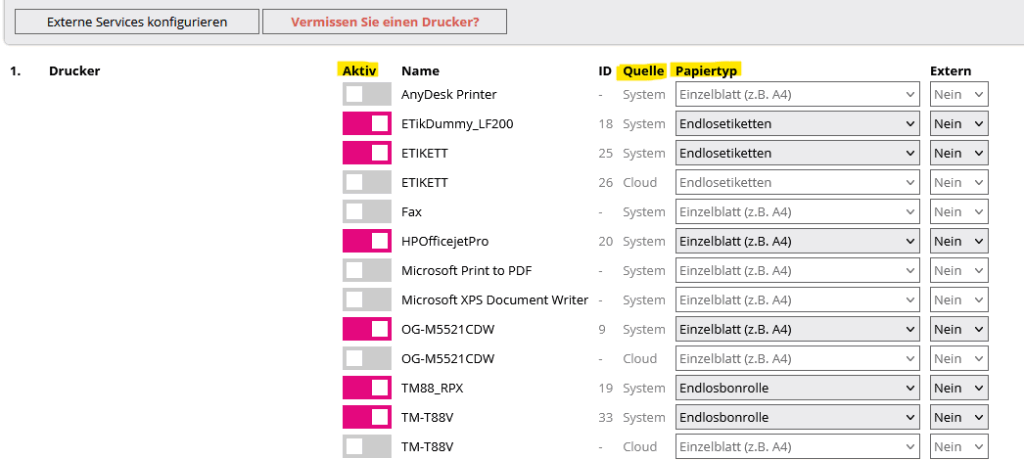Viewport: 1024px width, 460px height.
Task: Expand the Extern dropdown for ETIKETT ID 25
Action: pyautogui.click(x=959, y=153)
